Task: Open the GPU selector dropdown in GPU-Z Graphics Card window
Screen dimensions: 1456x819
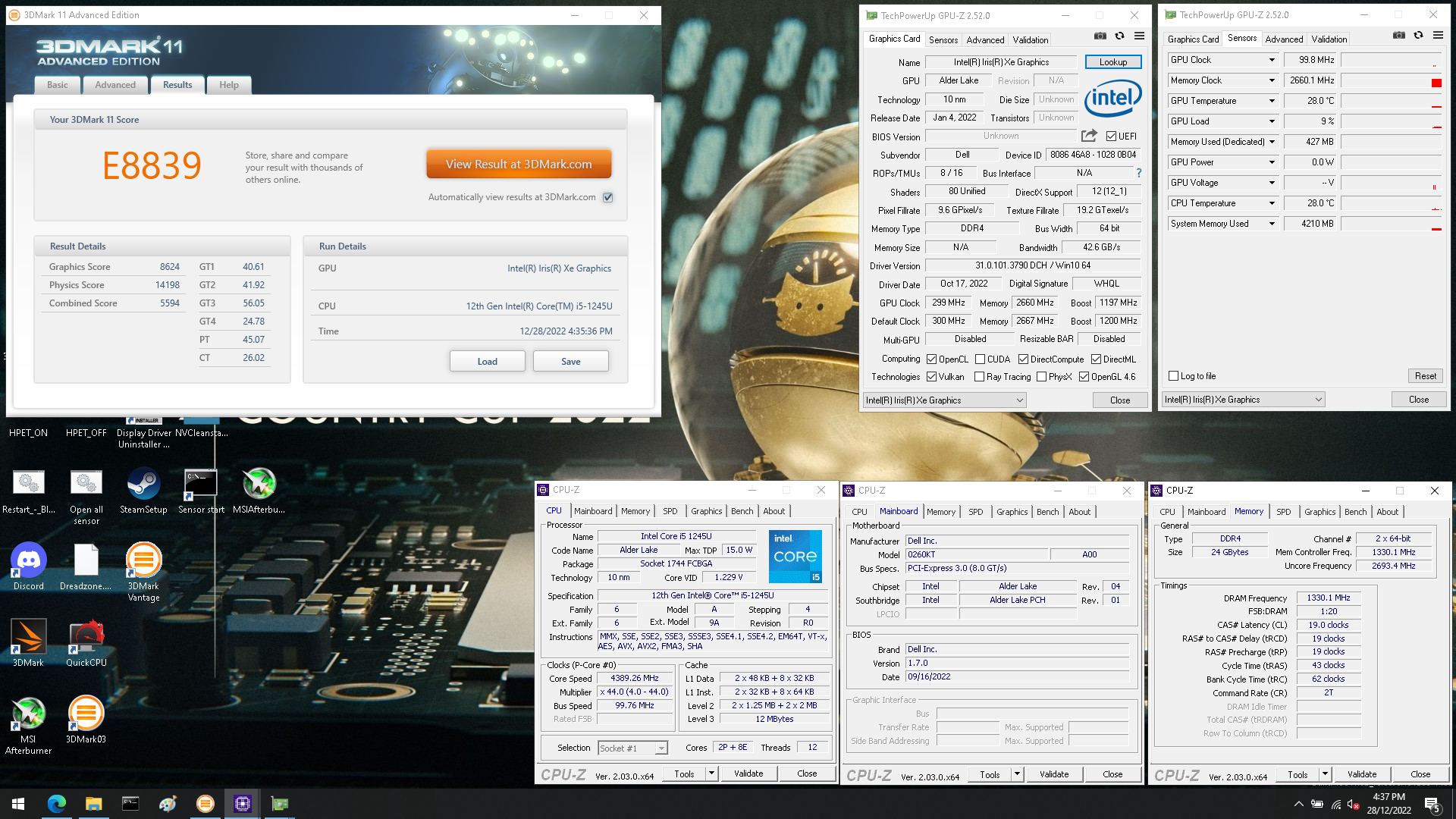Action: [944, 400]
